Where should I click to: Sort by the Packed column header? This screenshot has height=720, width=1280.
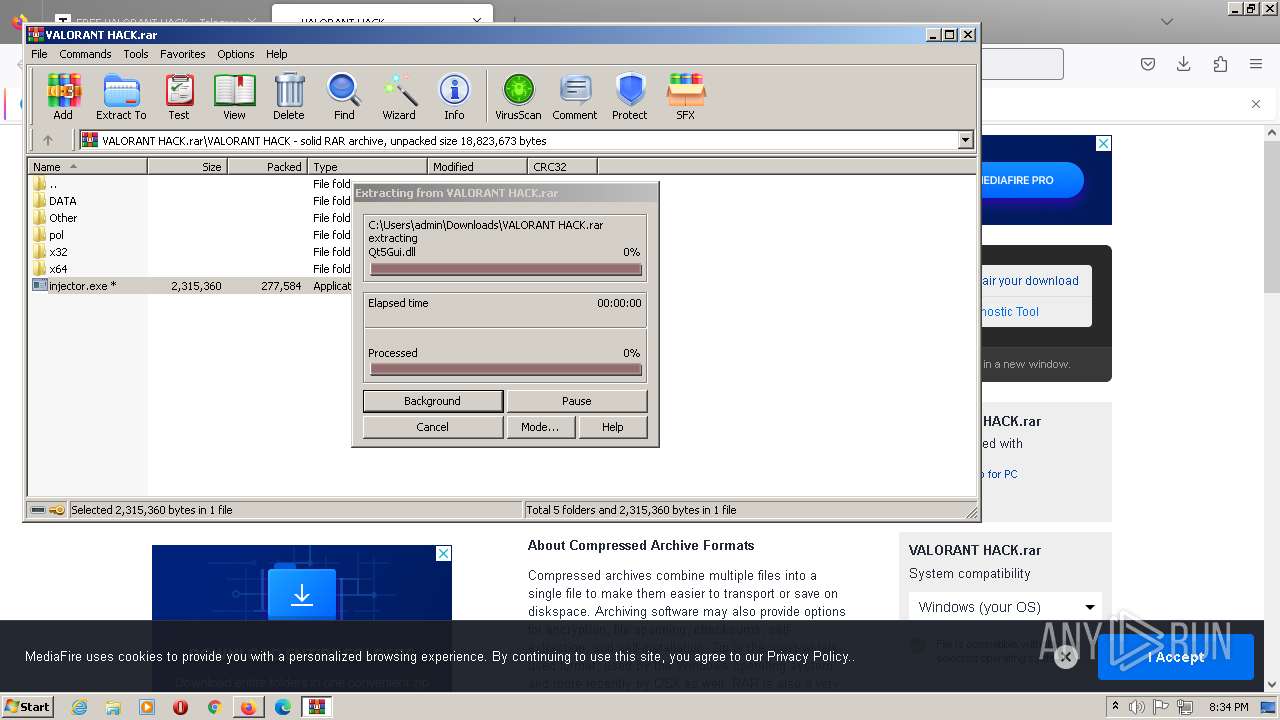(268, 167)
